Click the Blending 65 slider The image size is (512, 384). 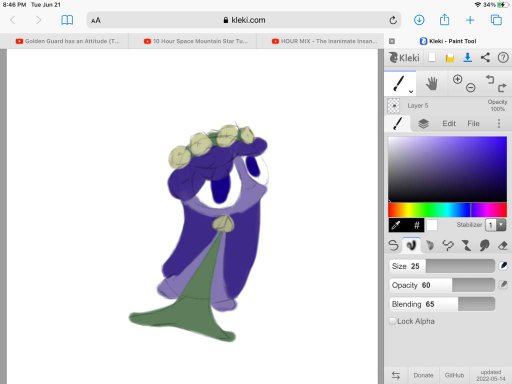(442, 304)
